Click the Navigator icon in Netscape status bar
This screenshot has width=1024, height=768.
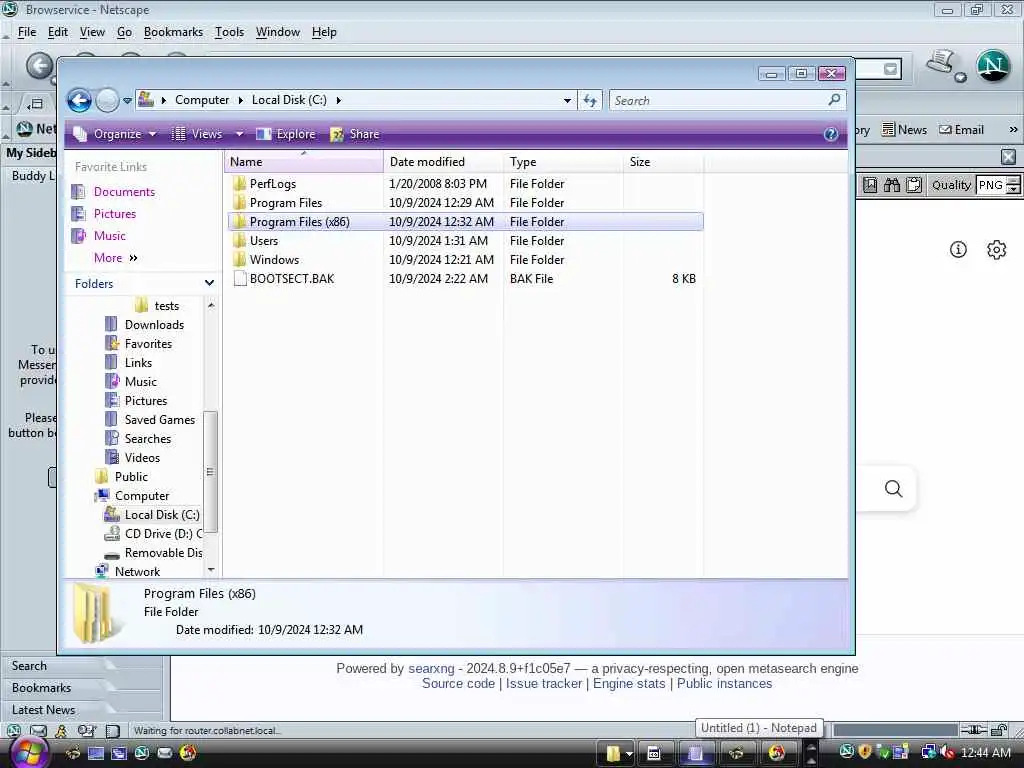14,731
